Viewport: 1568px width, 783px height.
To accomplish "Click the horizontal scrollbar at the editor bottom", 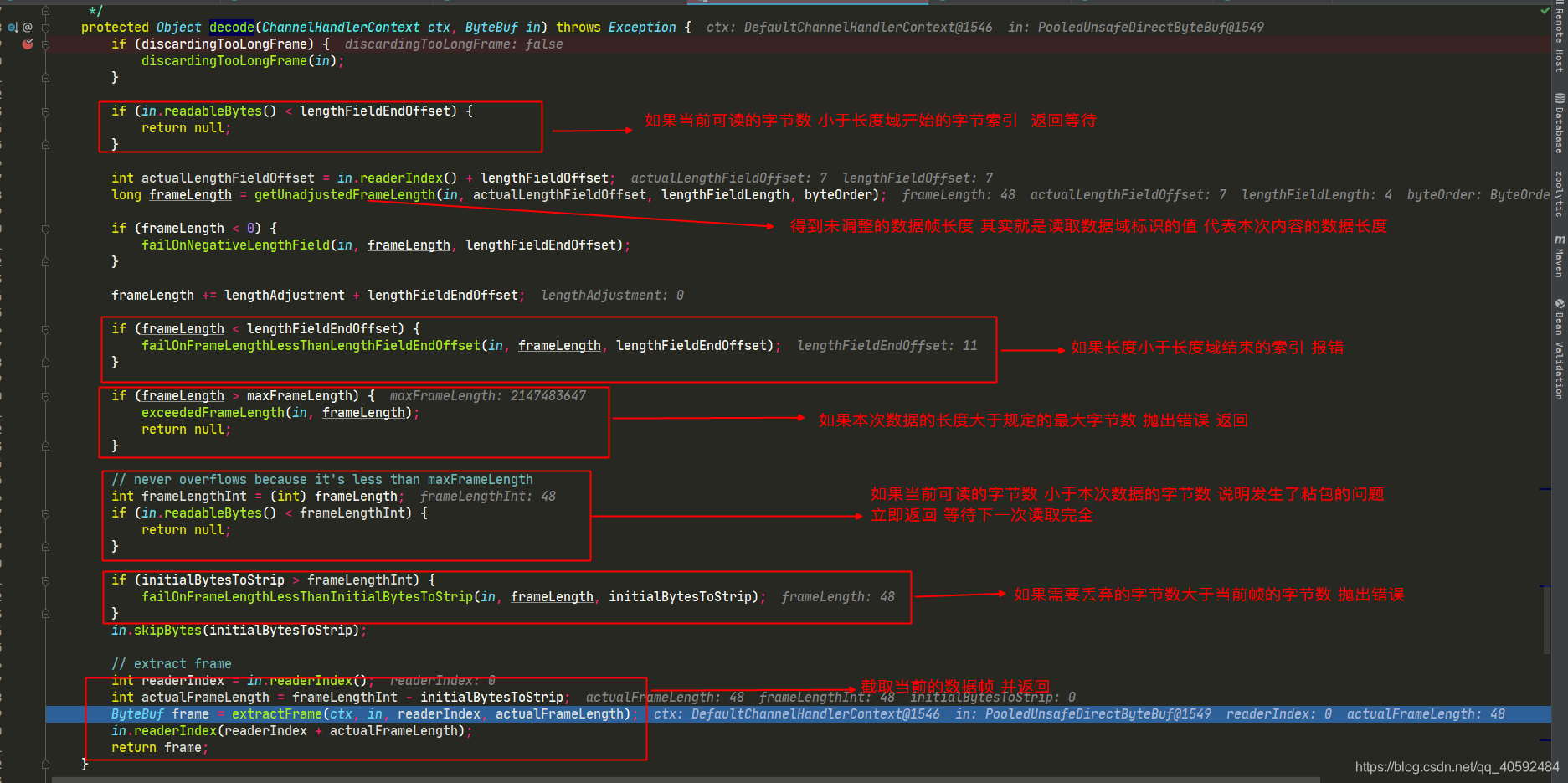I will 686,780.
